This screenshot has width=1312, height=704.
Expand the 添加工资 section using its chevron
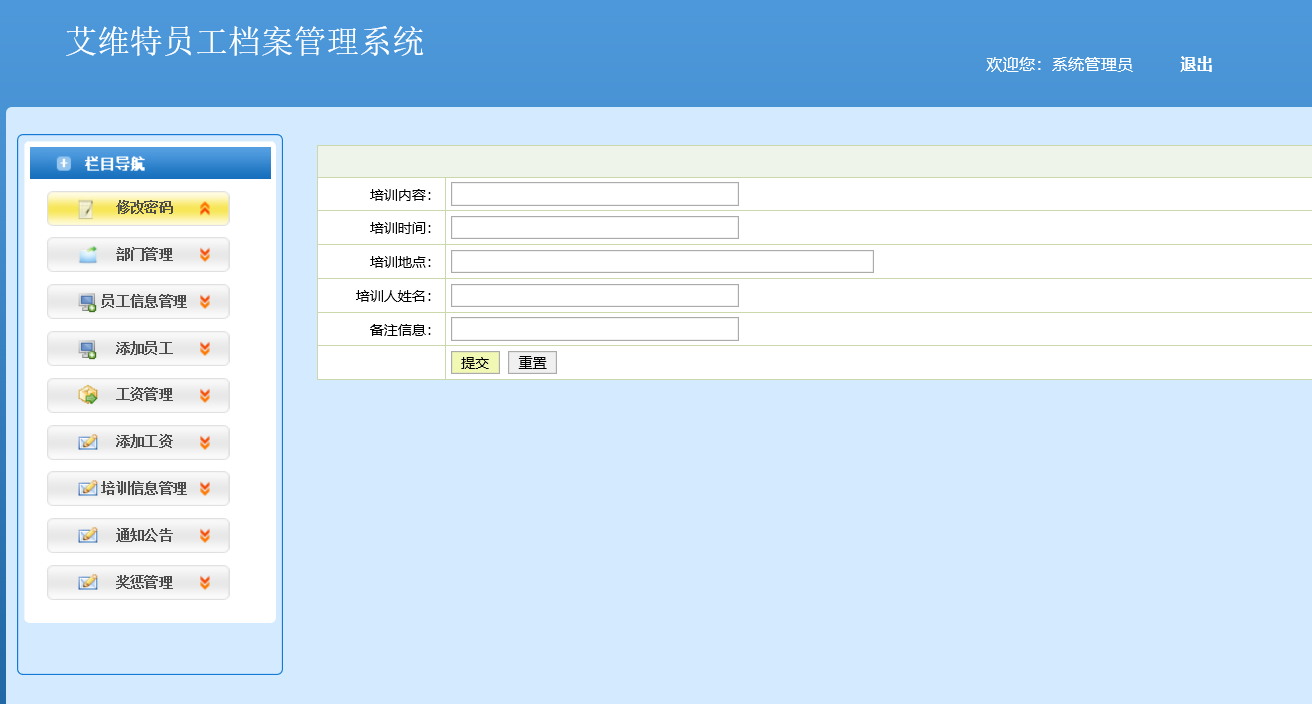[x=205, y=442]
